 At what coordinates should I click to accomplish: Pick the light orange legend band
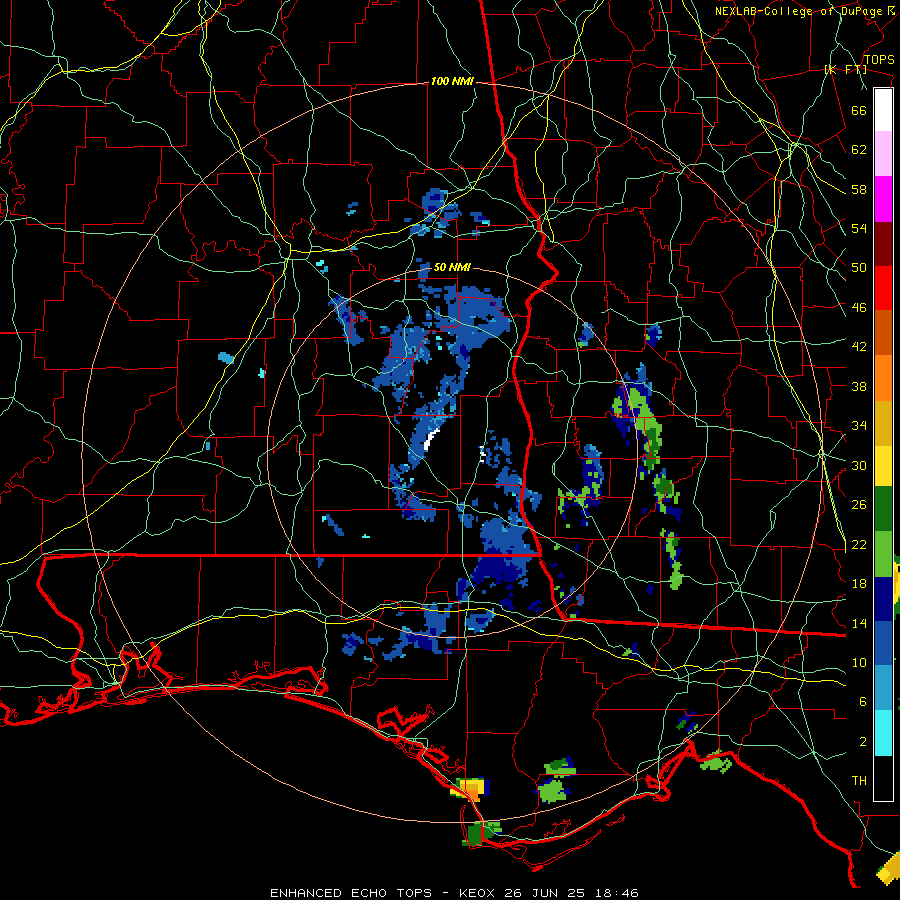click(883, 378)
